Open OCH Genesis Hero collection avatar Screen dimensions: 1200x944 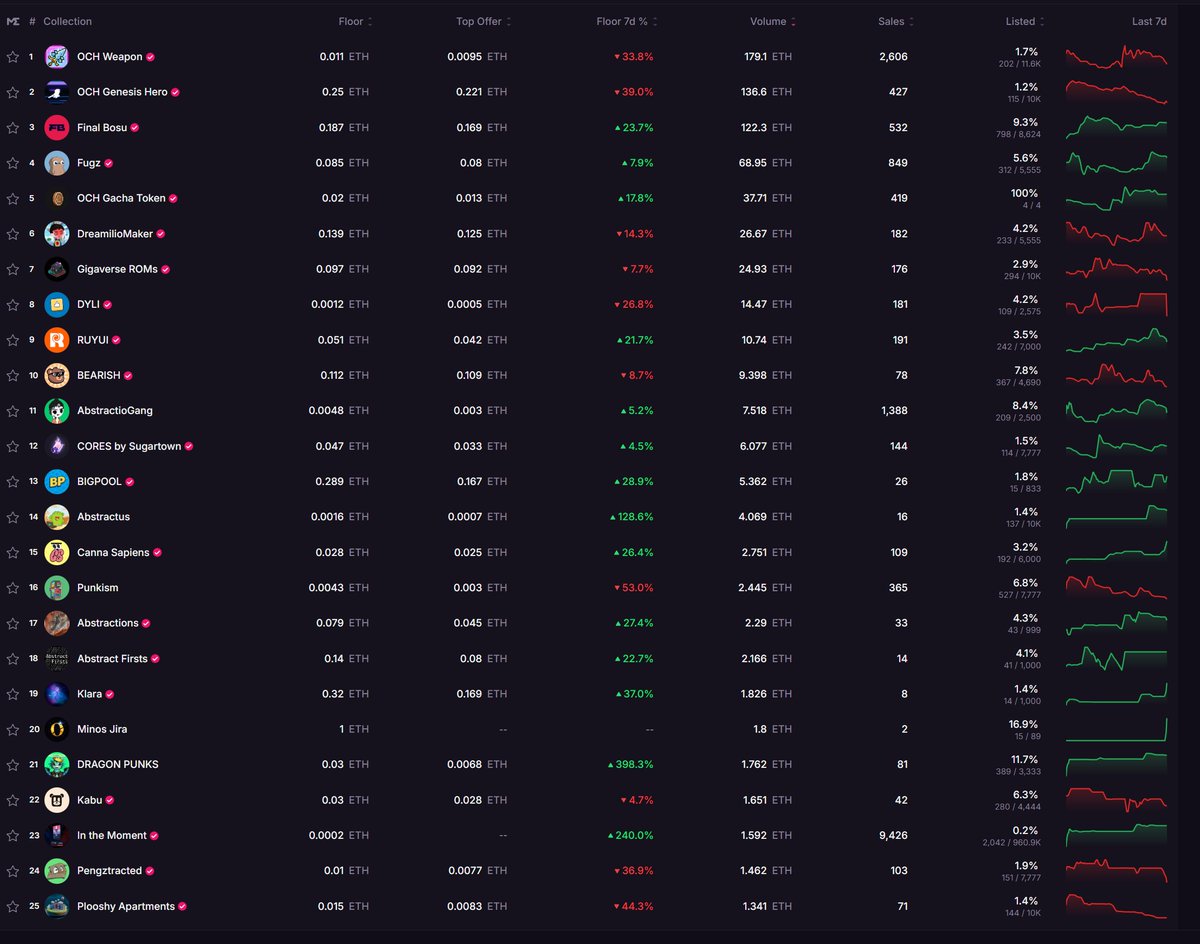click(57, 92)
